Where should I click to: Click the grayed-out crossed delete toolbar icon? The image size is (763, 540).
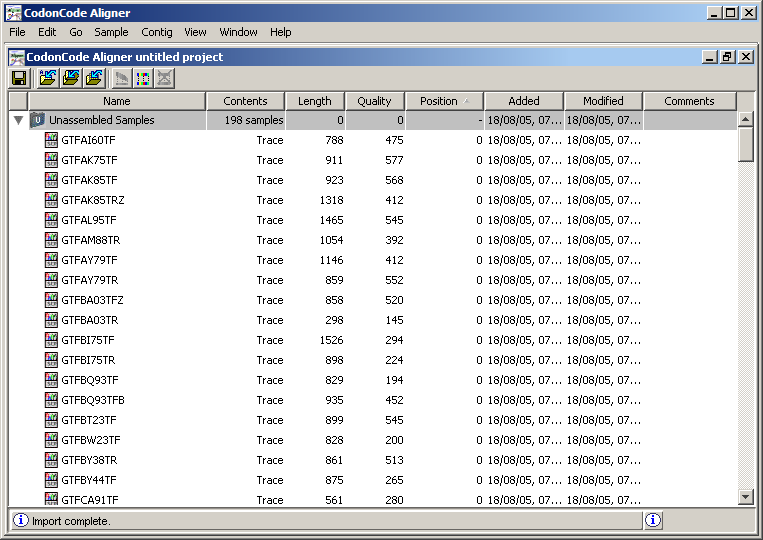pyautogui.click(x=165, y=78)
